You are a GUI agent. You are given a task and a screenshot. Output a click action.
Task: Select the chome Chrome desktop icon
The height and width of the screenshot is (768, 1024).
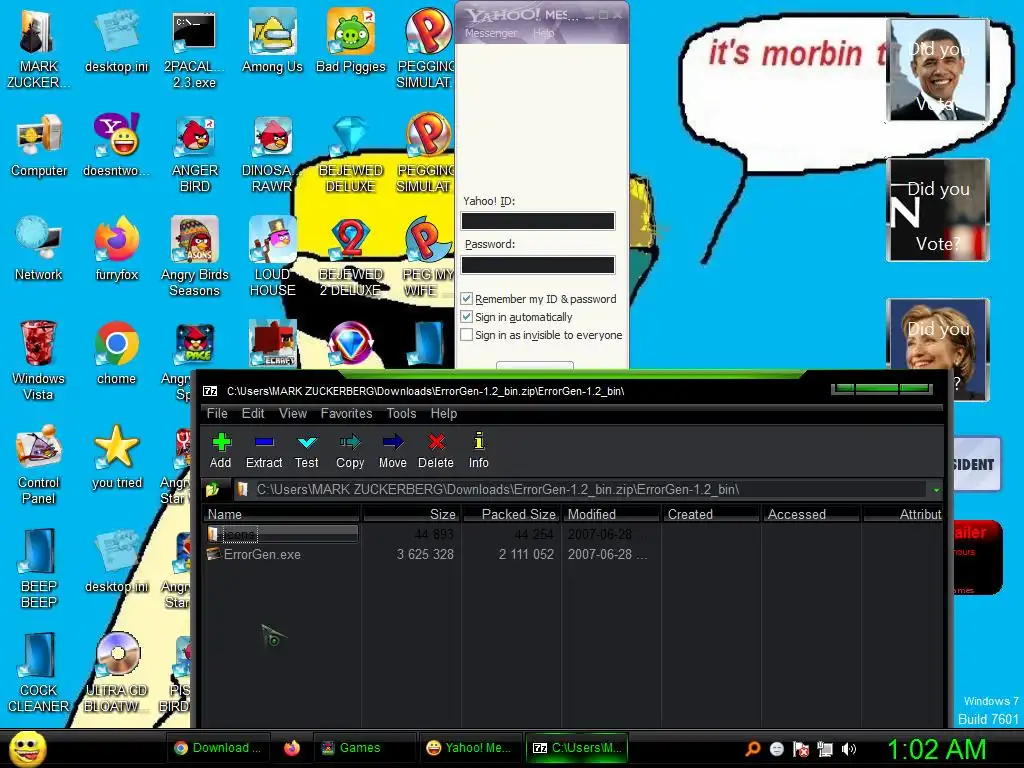116,352
